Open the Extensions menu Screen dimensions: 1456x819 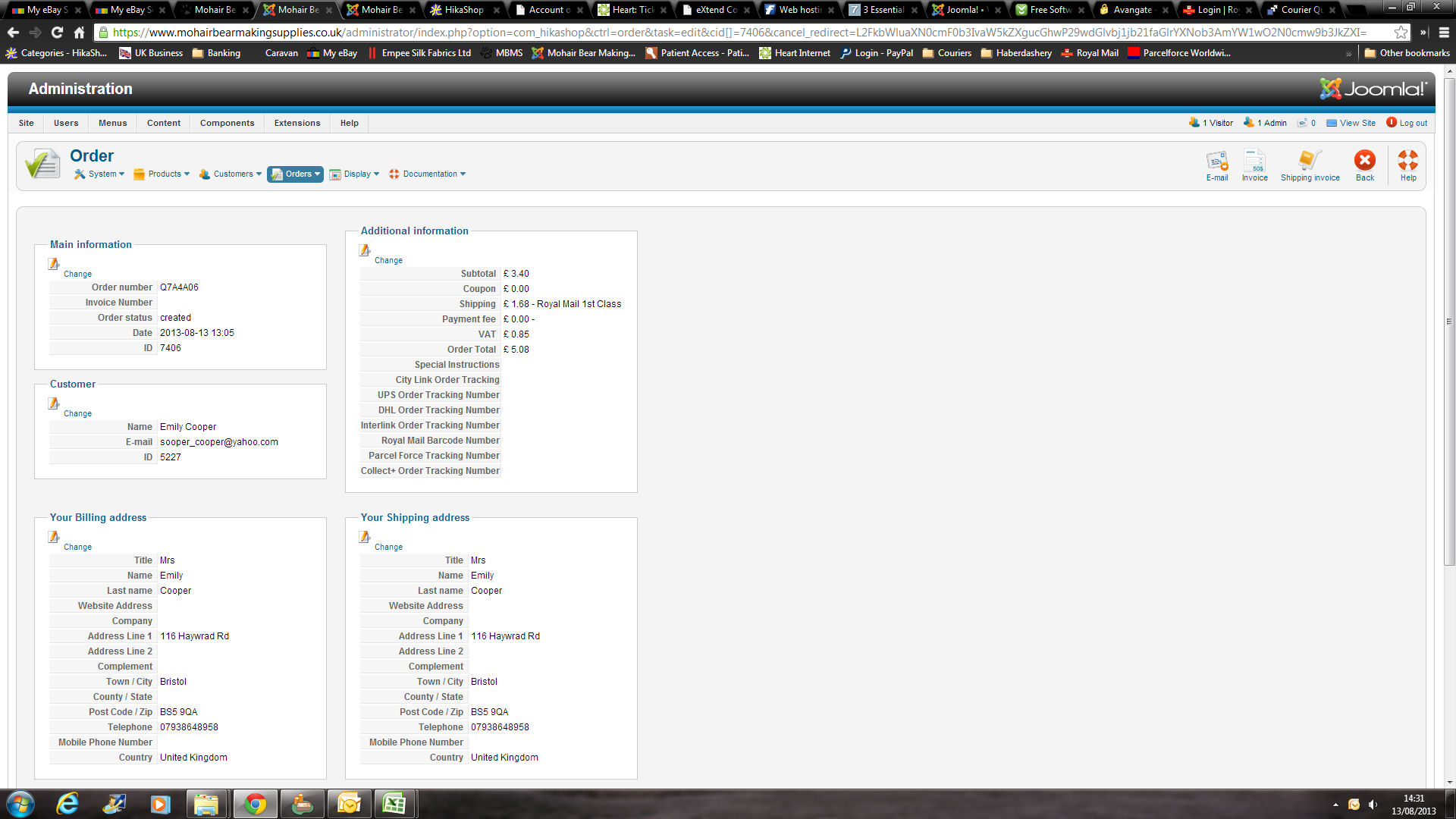(x=297, y=123)
